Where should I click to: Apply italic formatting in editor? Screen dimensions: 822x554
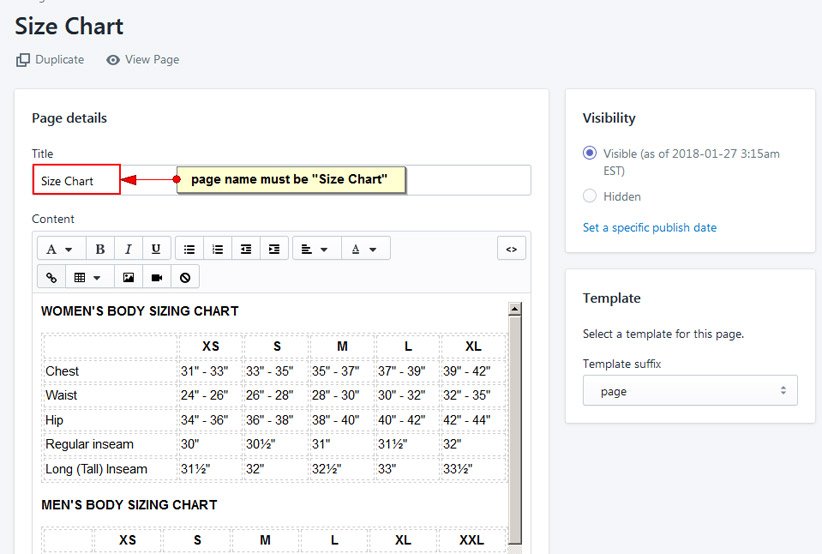click(x=128, y=249)
